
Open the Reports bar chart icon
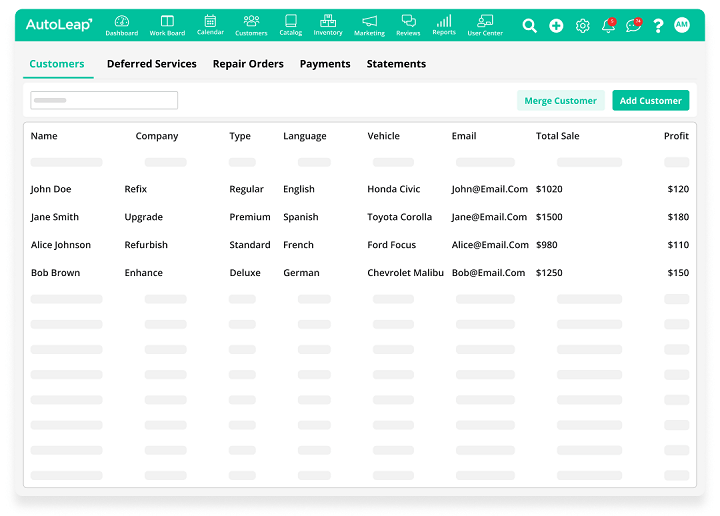(x=444, y=21)
